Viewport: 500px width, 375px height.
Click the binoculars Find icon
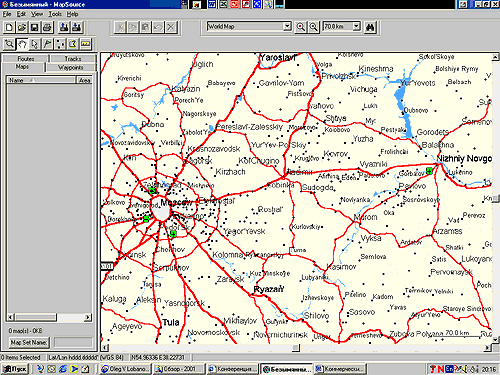point(370,27)
